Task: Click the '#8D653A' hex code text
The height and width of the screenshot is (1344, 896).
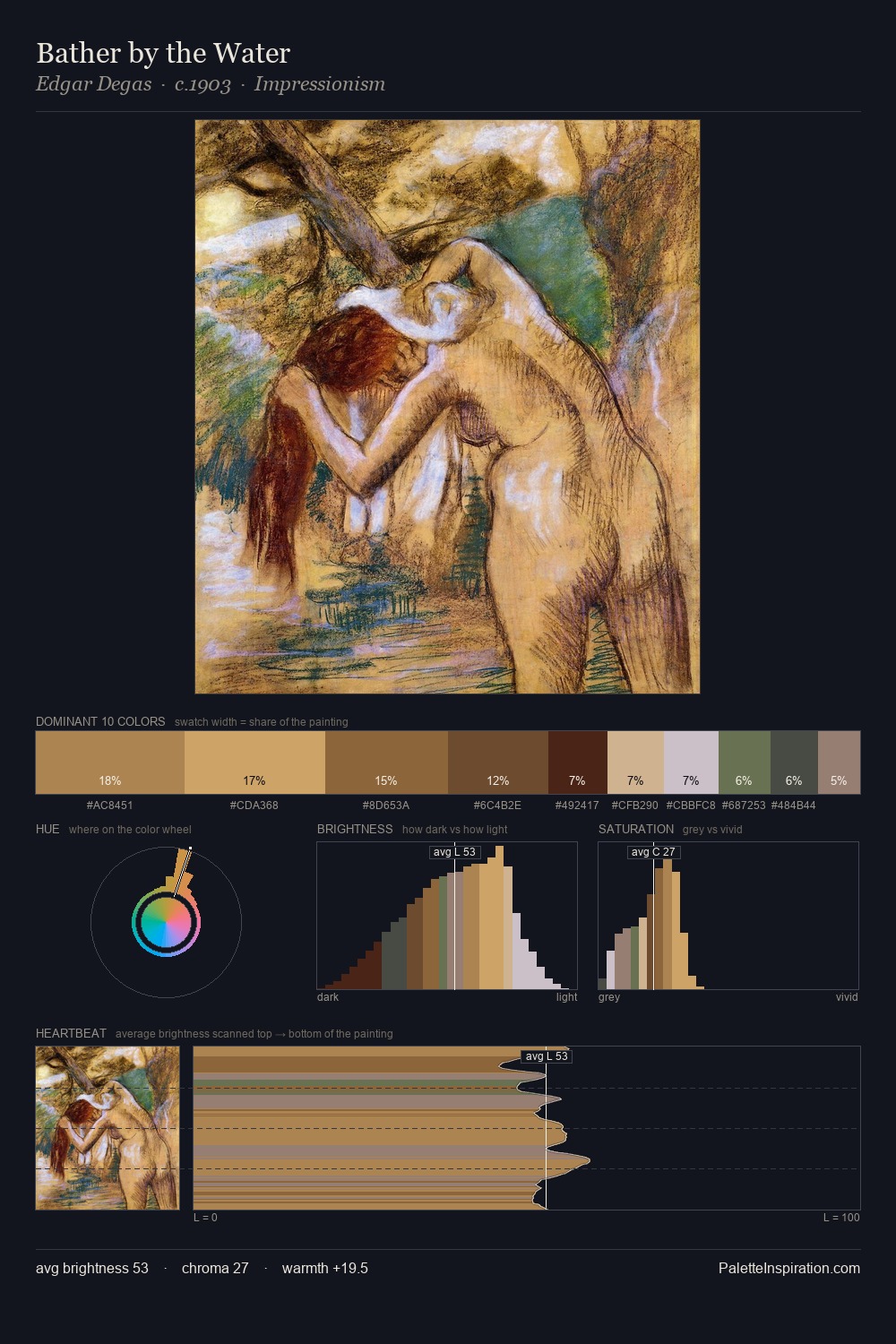Action: (x=386, y=806)
